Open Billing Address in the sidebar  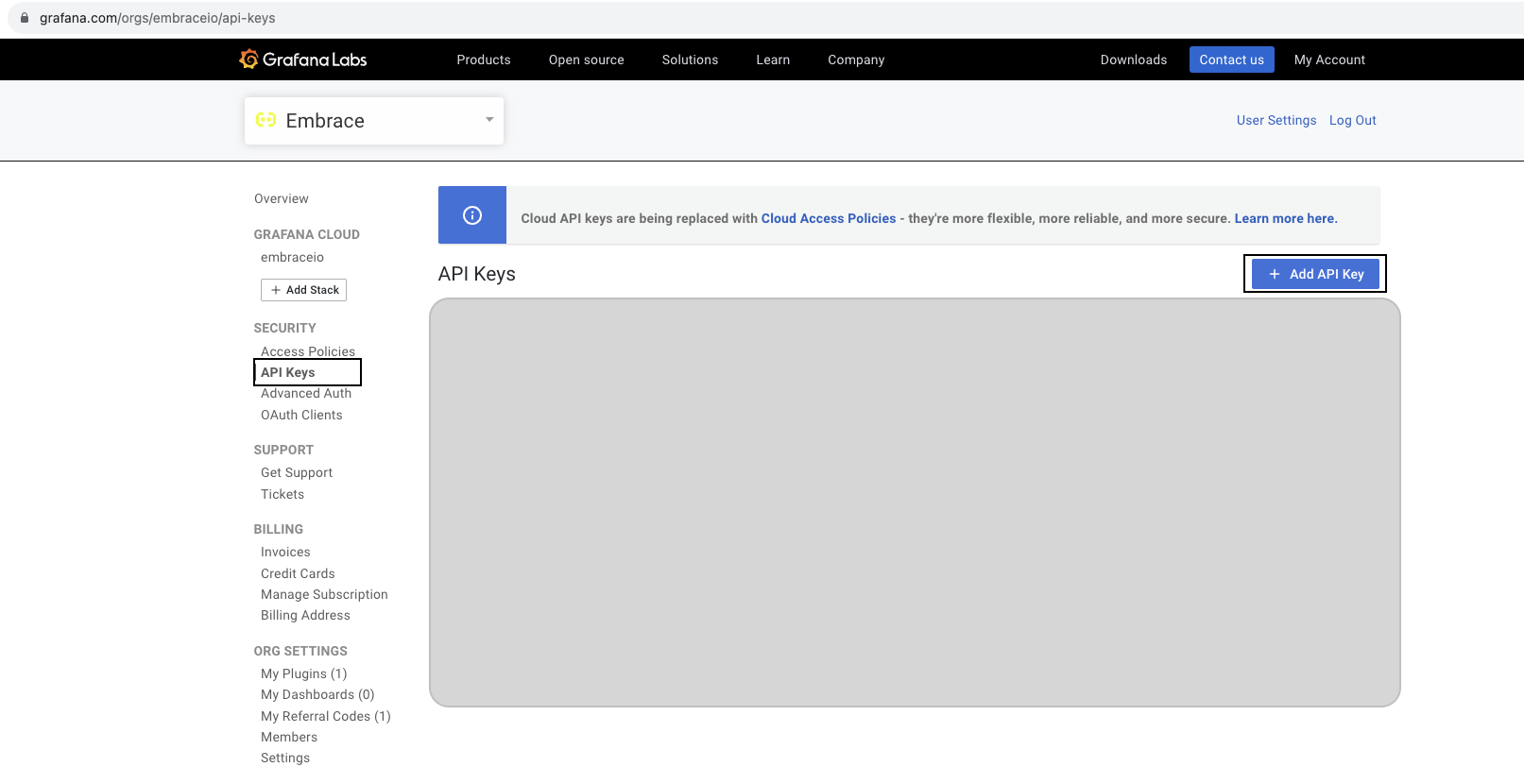click(x=305, y=615)
